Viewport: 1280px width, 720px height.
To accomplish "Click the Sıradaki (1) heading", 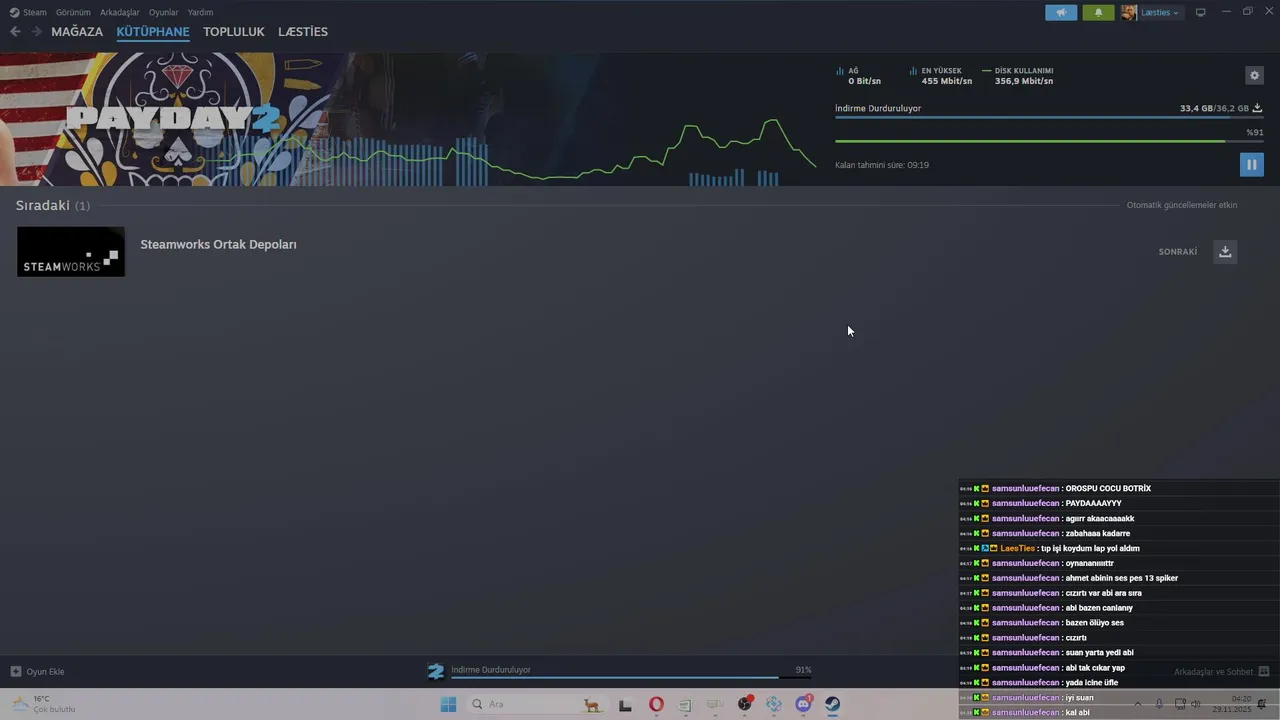I will click(x=53, y=205).
